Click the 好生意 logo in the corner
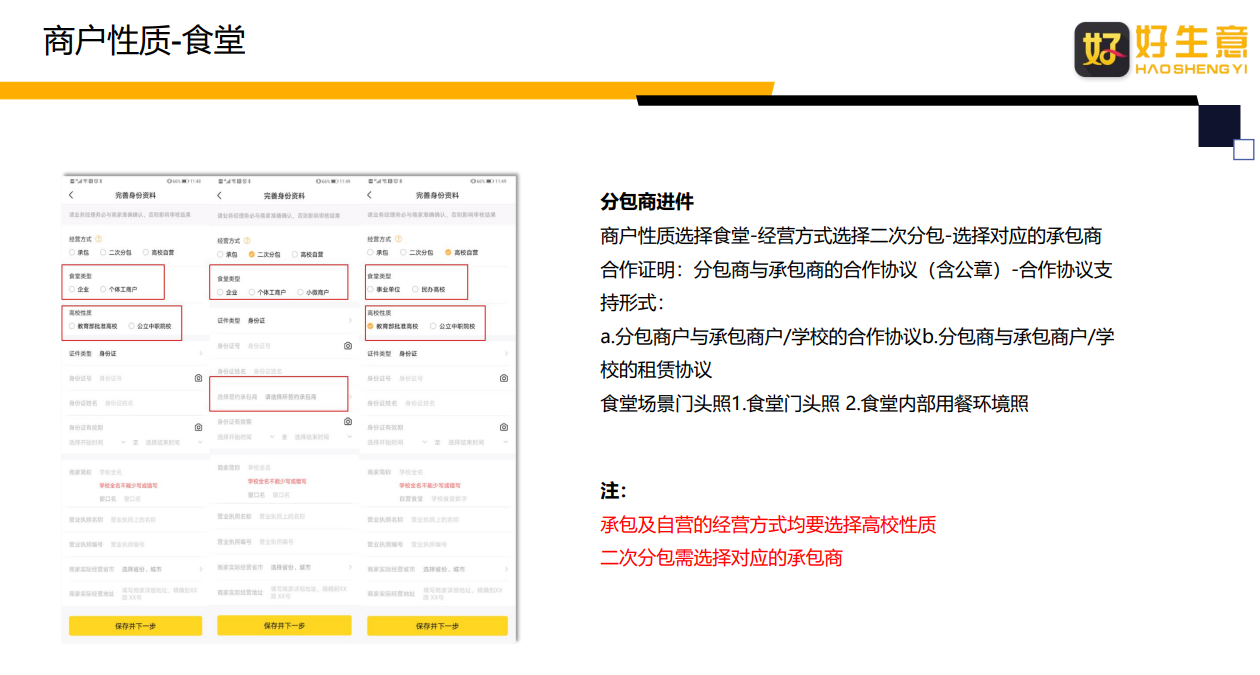The image size is (1260, 675). 1161,48
